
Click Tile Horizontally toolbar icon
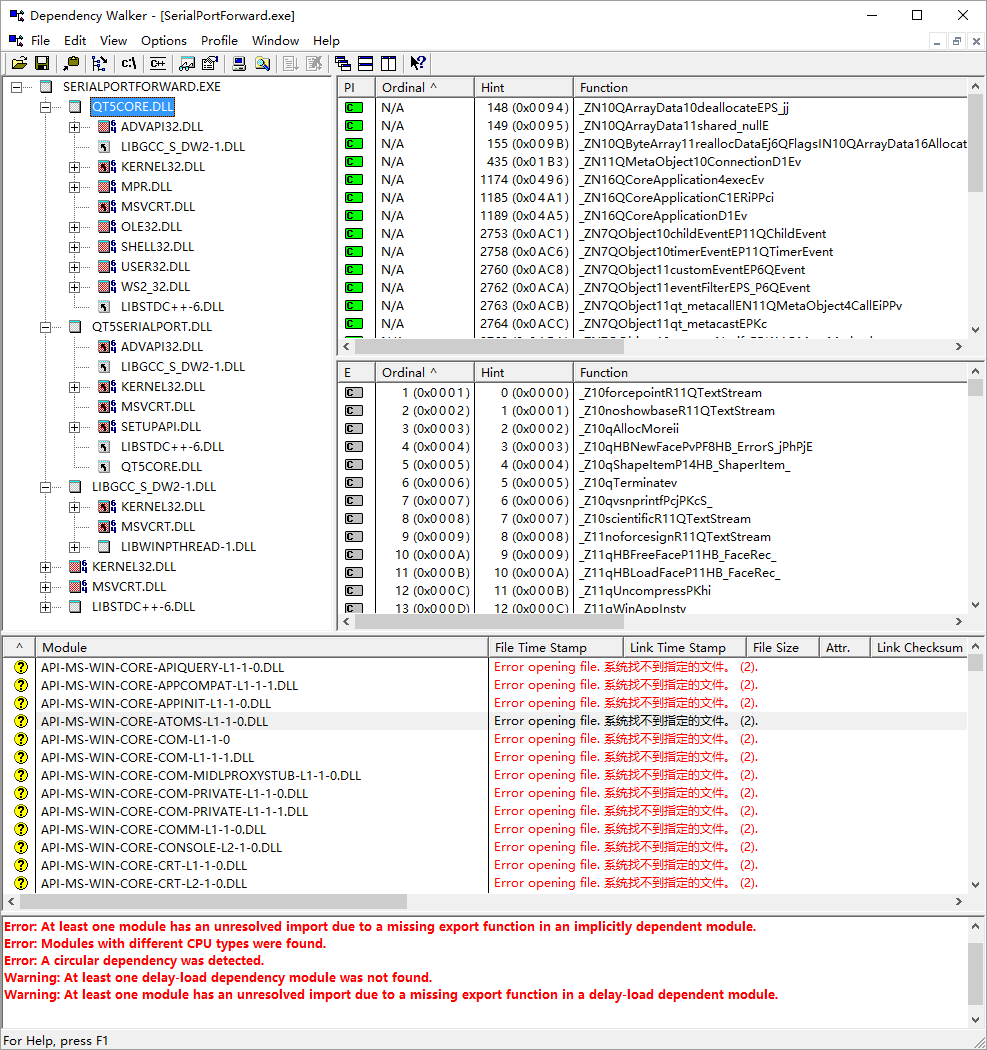tap(366, 64)
